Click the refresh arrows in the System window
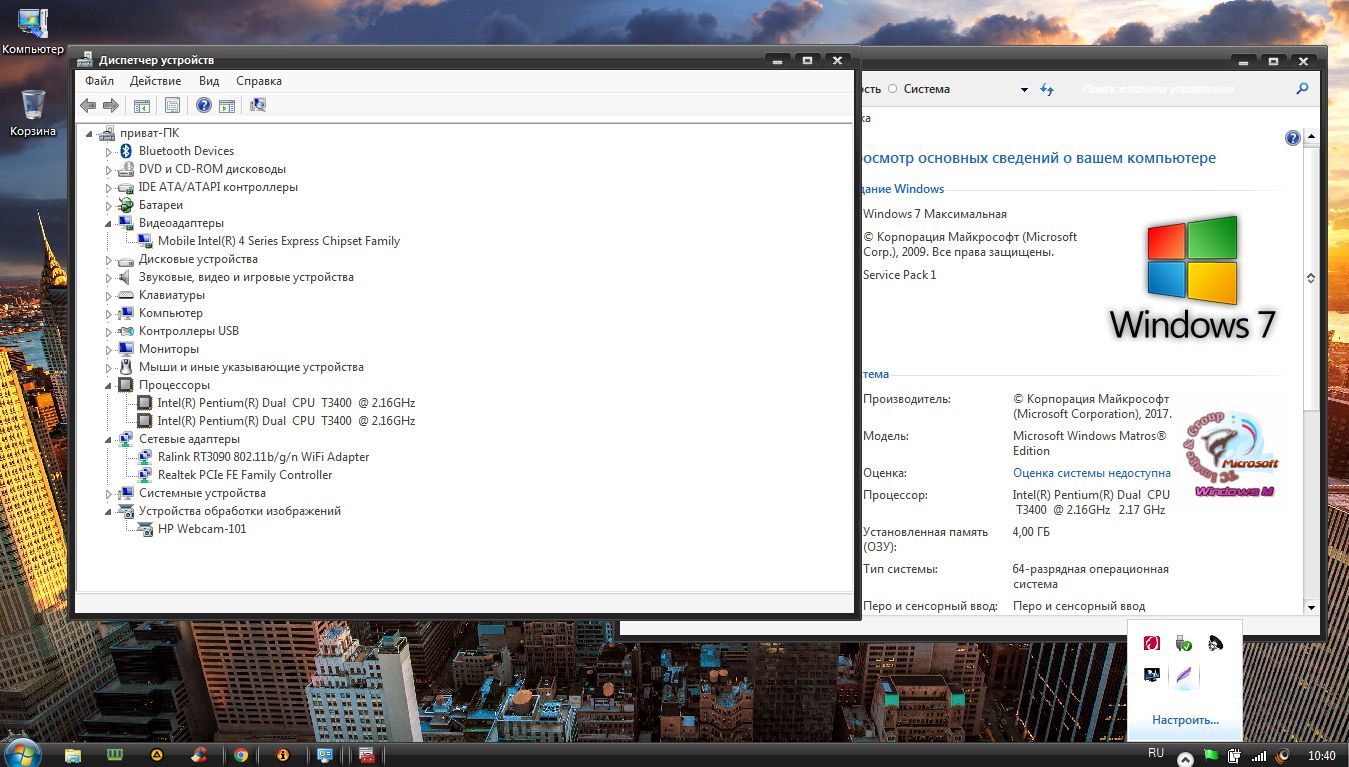The height and width of the screenshot is (767, 1349). pos(1047,89)
